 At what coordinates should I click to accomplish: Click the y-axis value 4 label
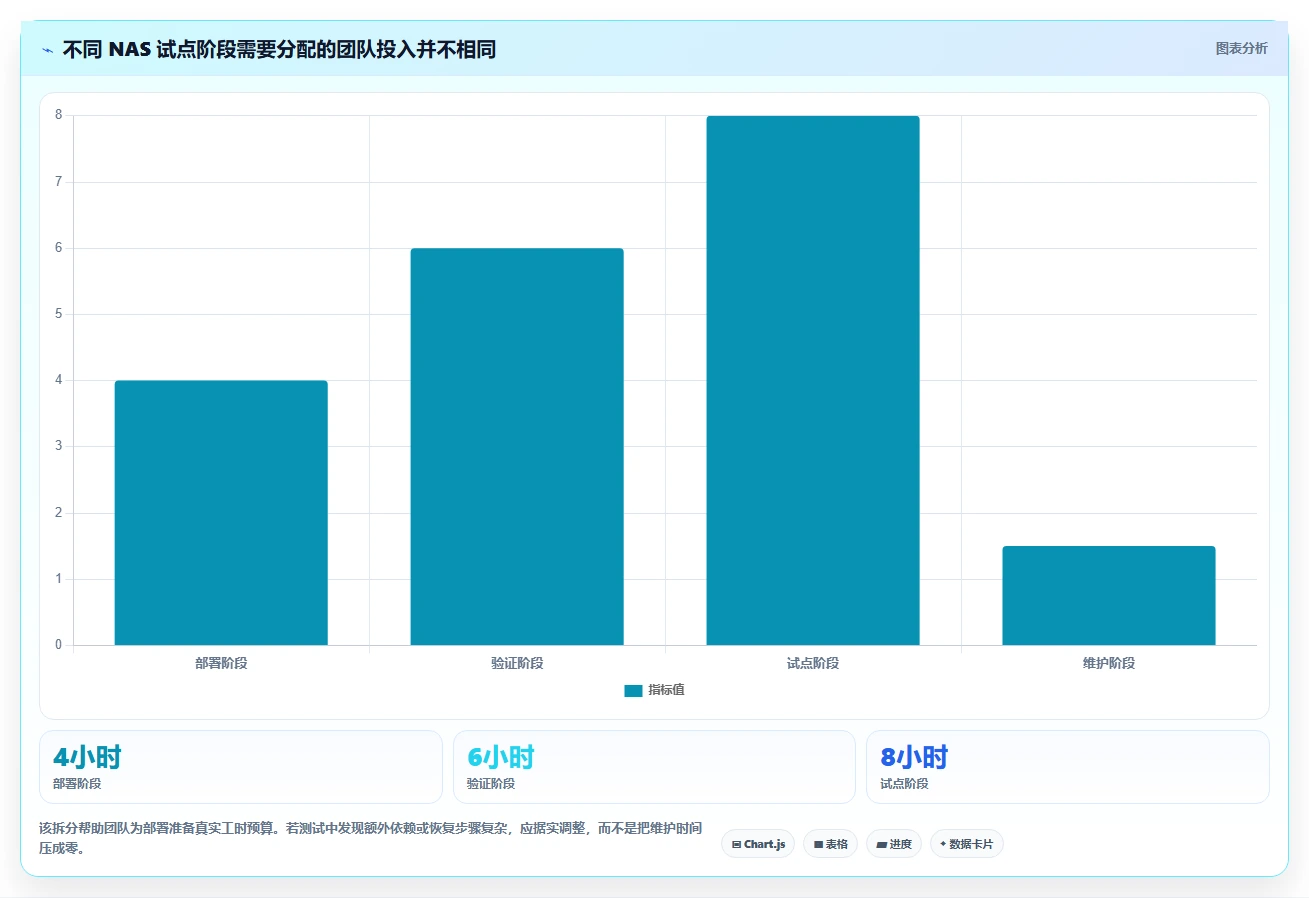[x=58, y=380]
